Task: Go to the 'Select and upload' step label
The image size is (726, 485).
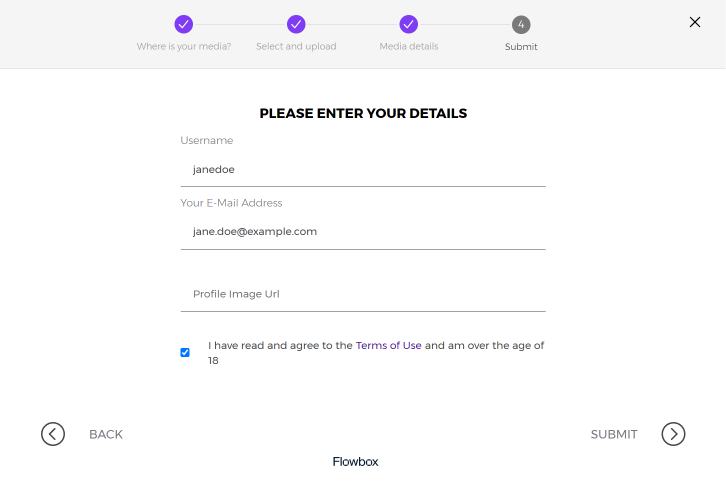Action: (x=296, y=46)
